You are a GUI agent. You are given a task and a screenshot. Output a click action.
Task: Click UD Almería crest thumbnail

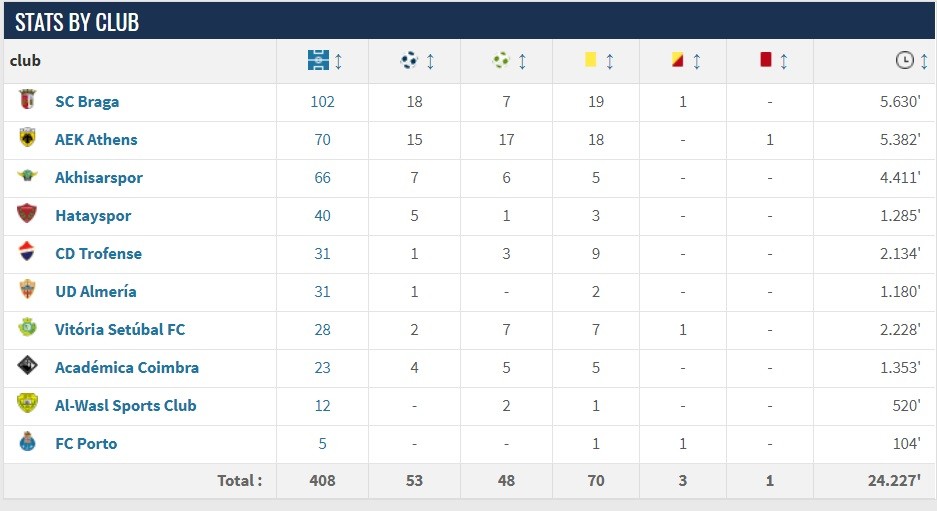pos(28,291)
